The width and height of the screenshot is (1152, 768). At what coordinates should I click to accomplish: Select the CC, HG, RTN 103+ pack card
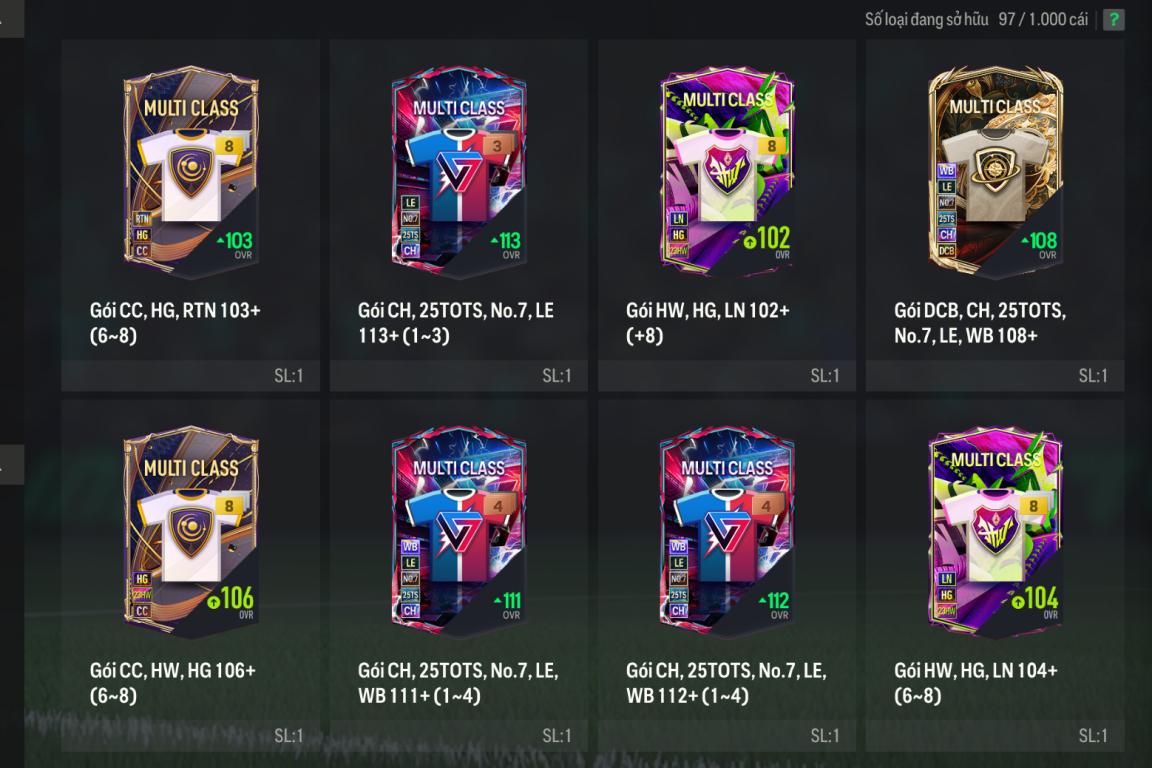191,171
